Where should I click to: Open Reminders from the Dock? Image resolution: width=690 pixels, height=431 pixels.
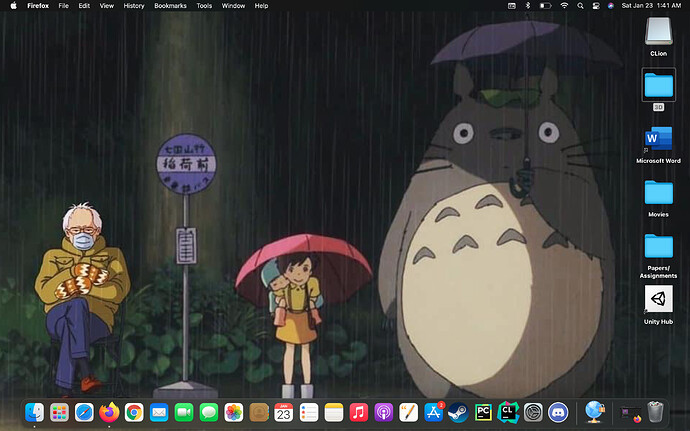308,413
